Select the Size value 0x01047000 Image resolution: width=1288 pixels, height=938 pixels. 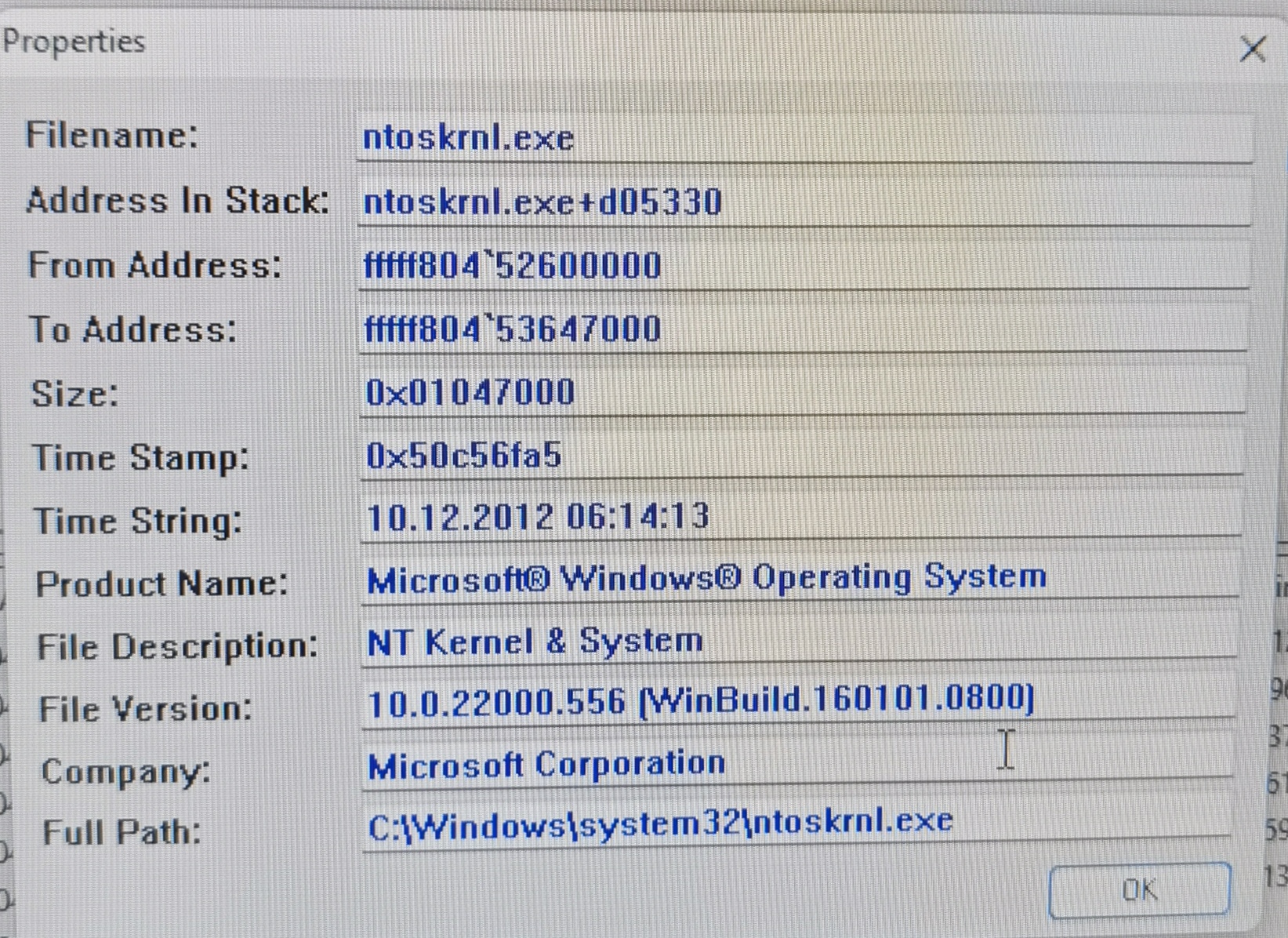[x=802, y=392]
